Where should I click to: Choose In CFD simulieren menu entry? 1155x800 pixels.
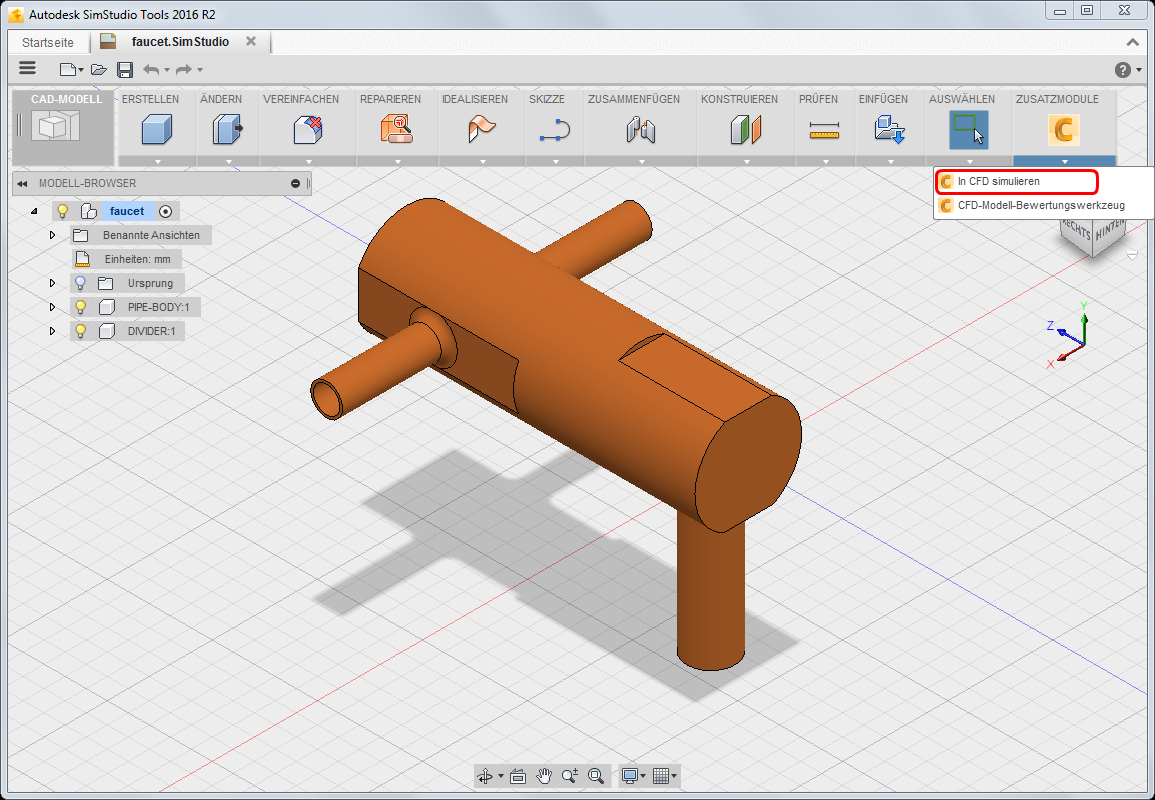click(1017, 181)
